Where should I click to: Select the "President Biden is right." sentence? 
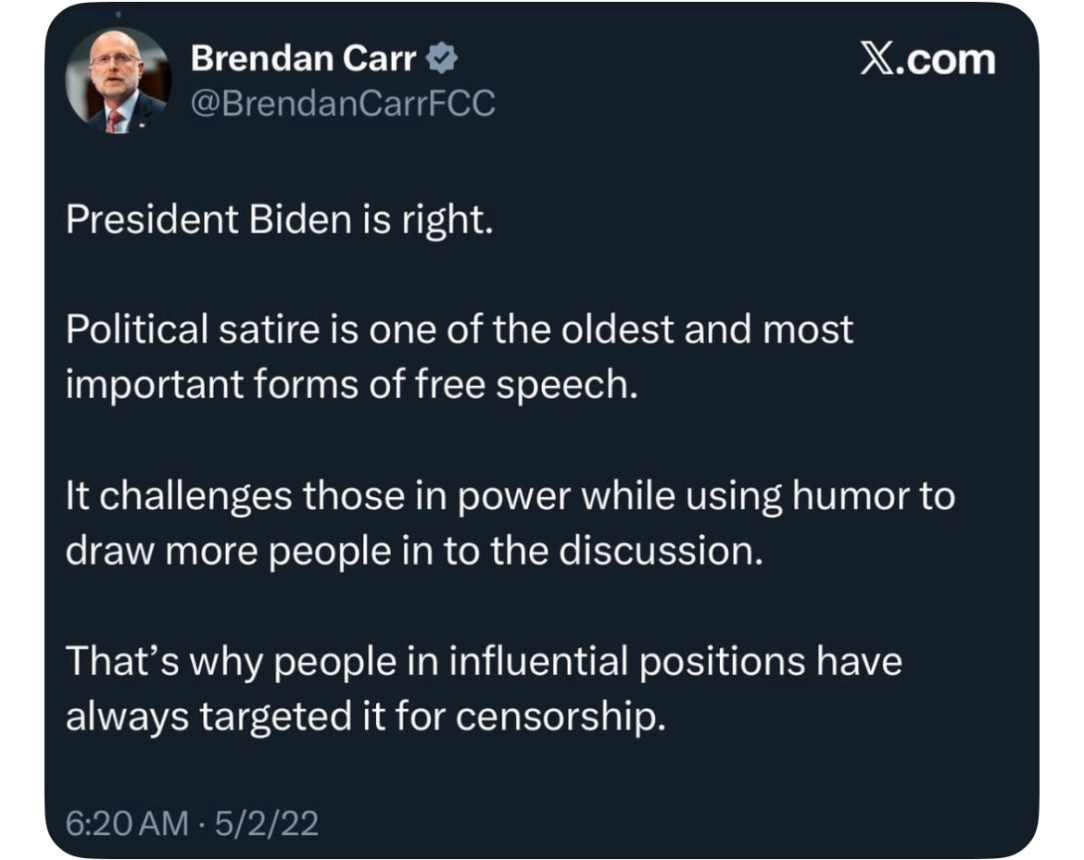click(279, 220)
